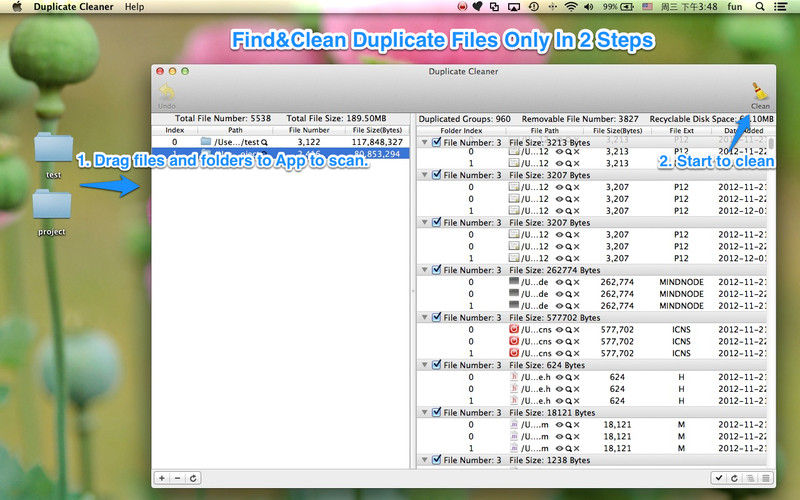
Task: Click X icon in 262774 Bytes group, folder-index-1 row
Action: [x=576, y=306]
